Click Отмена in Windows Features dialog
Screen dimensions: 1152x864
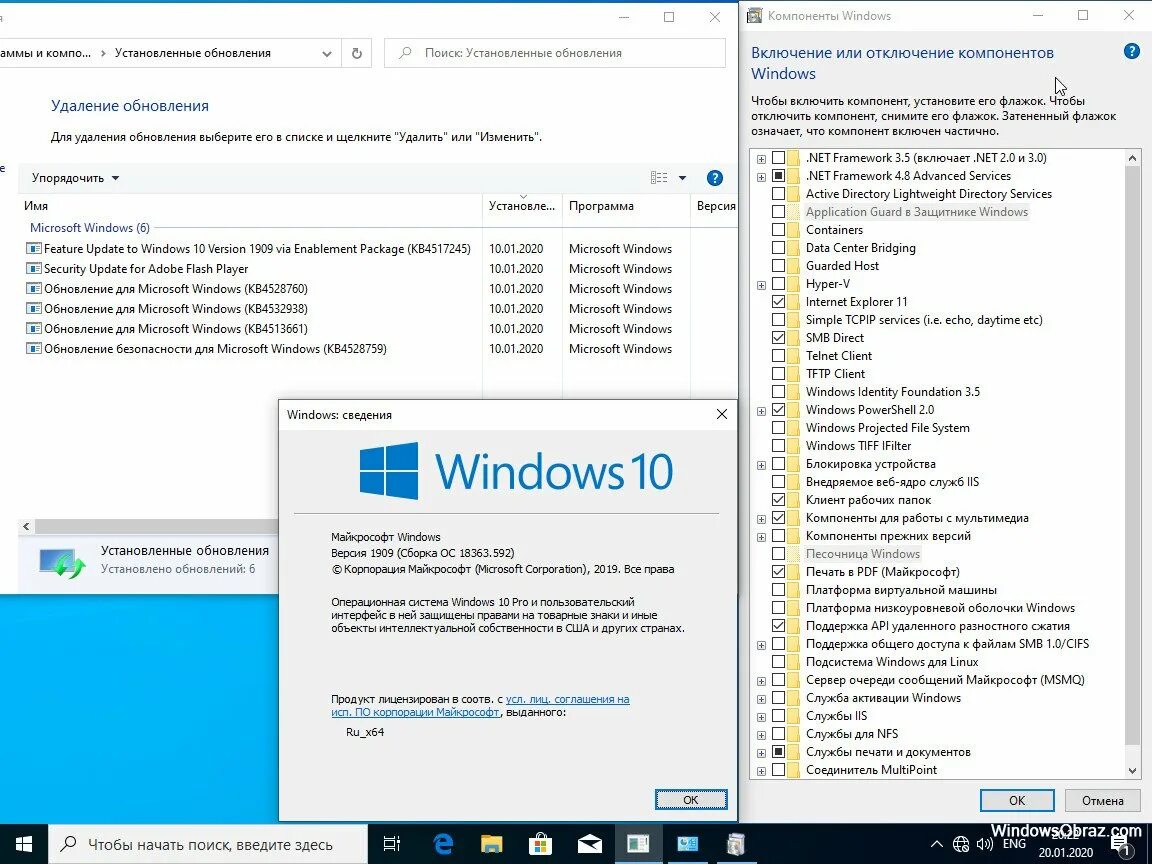pyautogui.click(x=1102, y=800)
